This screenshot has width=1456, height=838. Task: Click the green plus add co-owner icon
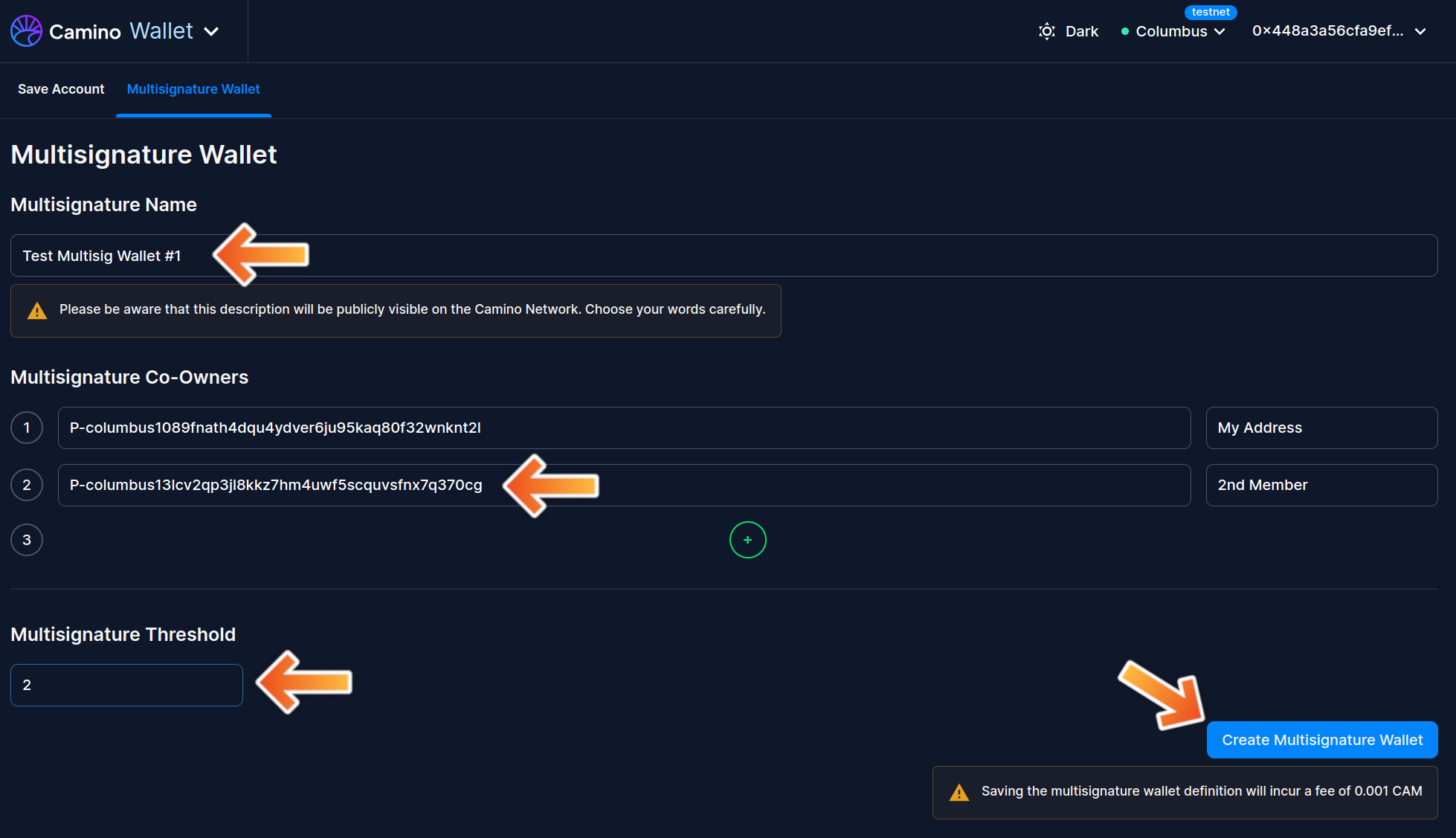click(747, 540)
